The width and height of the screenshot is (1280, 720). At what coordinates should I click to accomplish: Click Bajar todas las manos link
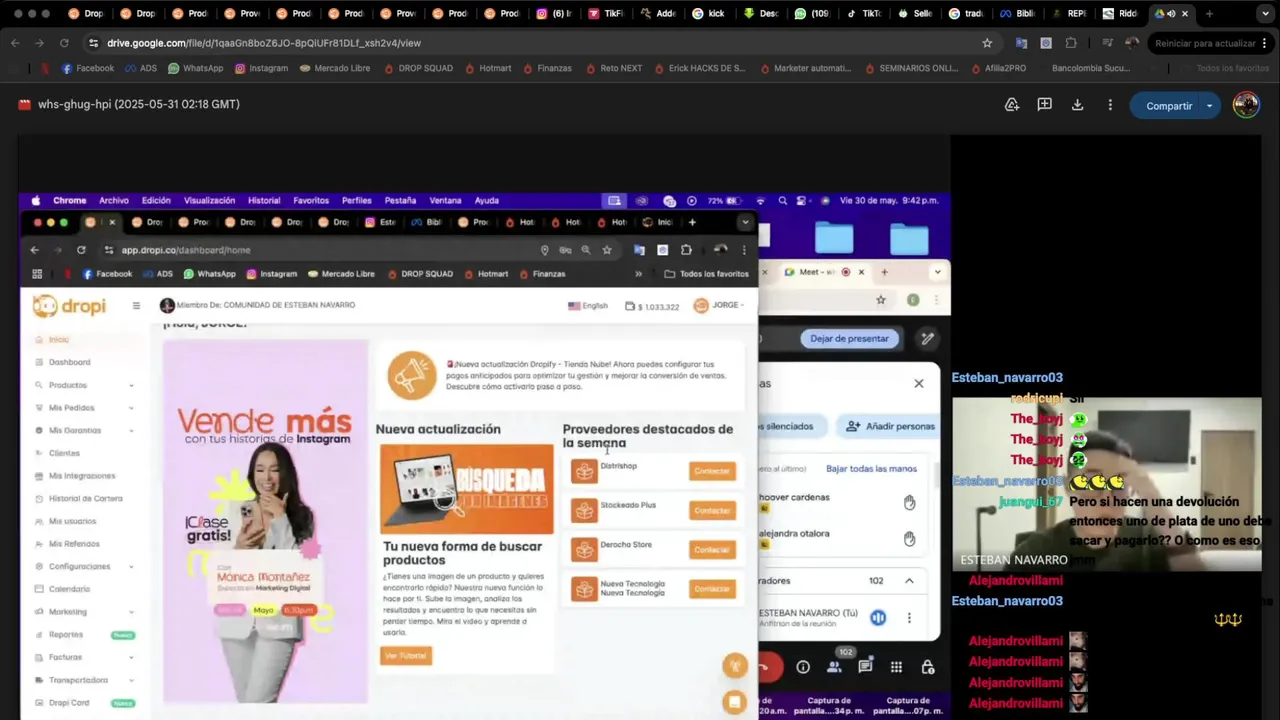871,468
